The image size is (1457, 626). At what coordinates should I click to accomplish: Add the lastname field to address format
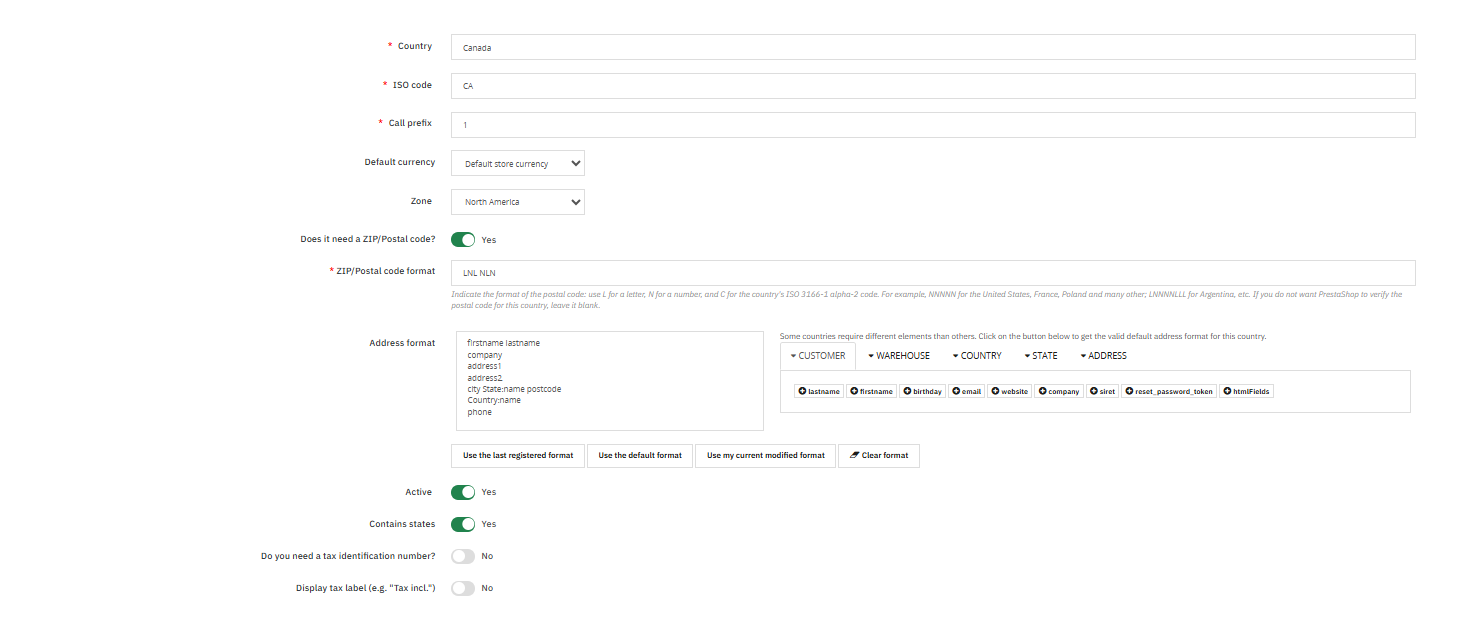tap(819, 391)
